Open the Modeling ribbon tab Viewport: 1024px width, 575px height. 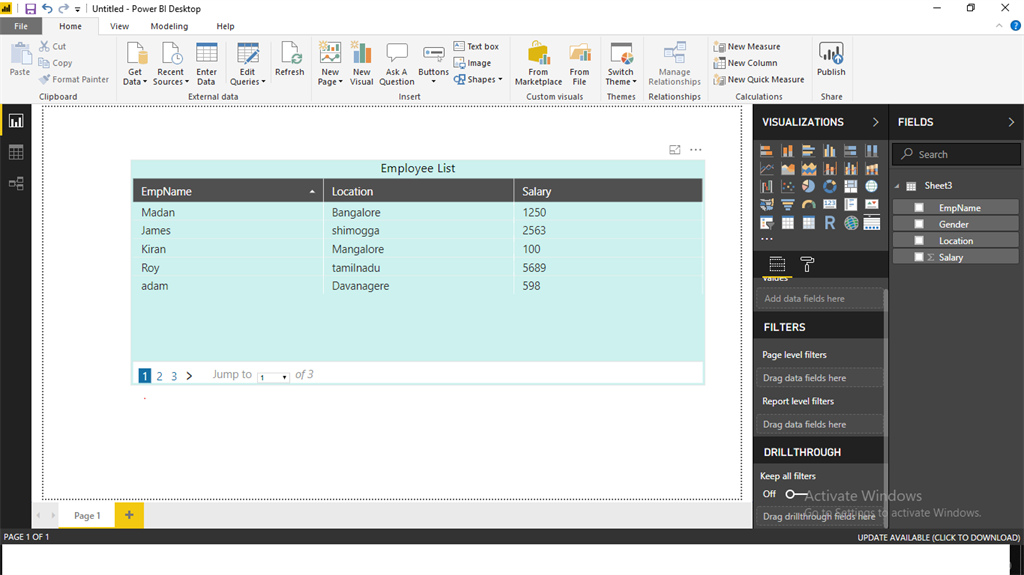[169, 26]
